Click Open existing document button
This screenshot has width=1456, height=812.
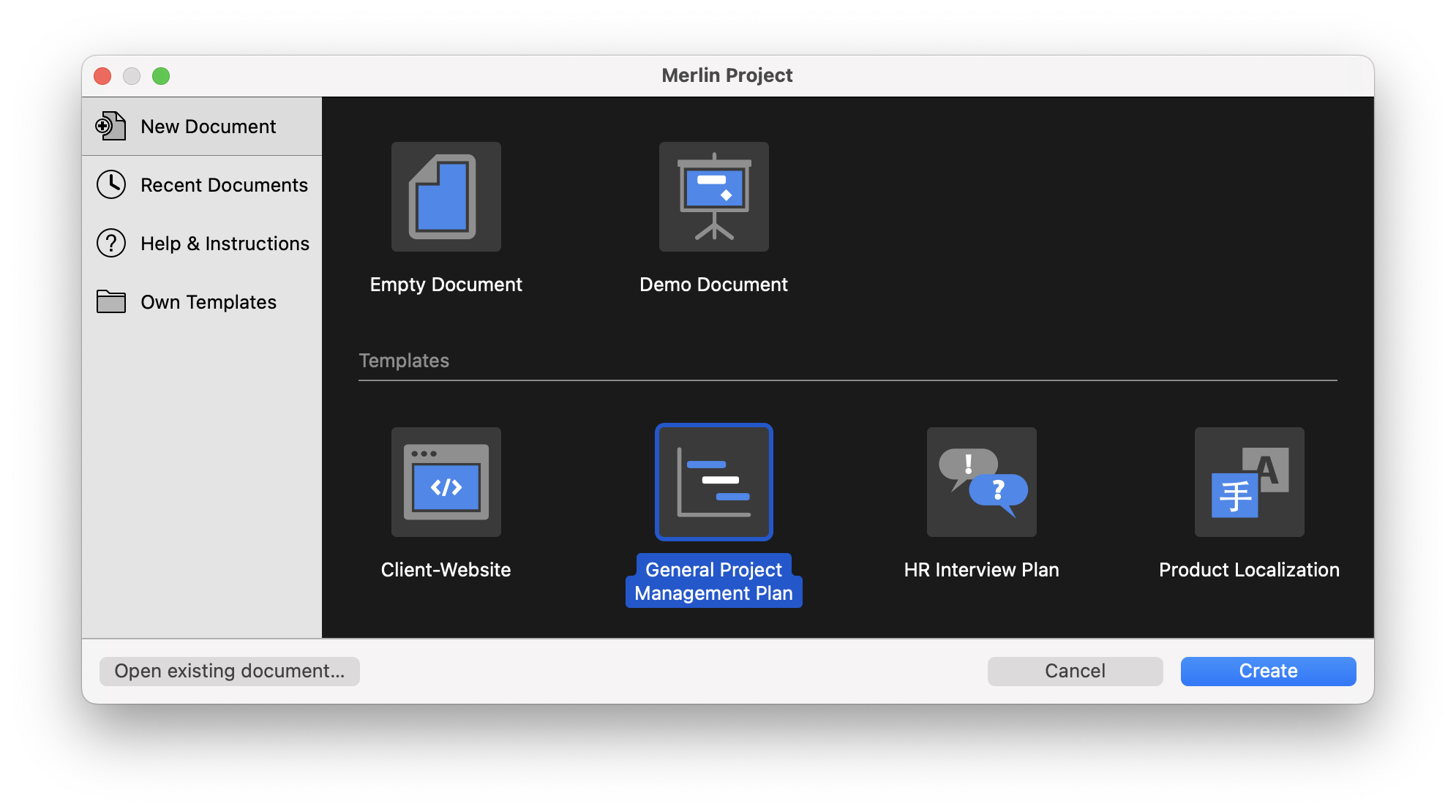pyautogui.click(x=229, y=671)
